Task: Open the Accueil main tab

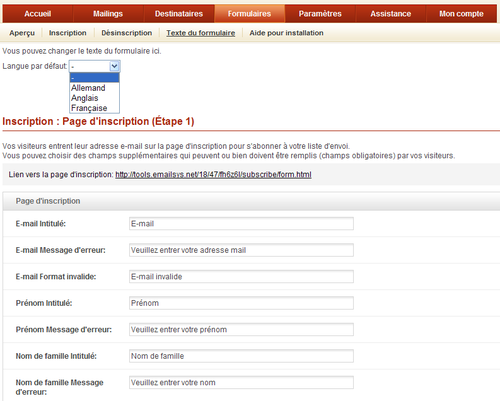Action: click(38, 14)
